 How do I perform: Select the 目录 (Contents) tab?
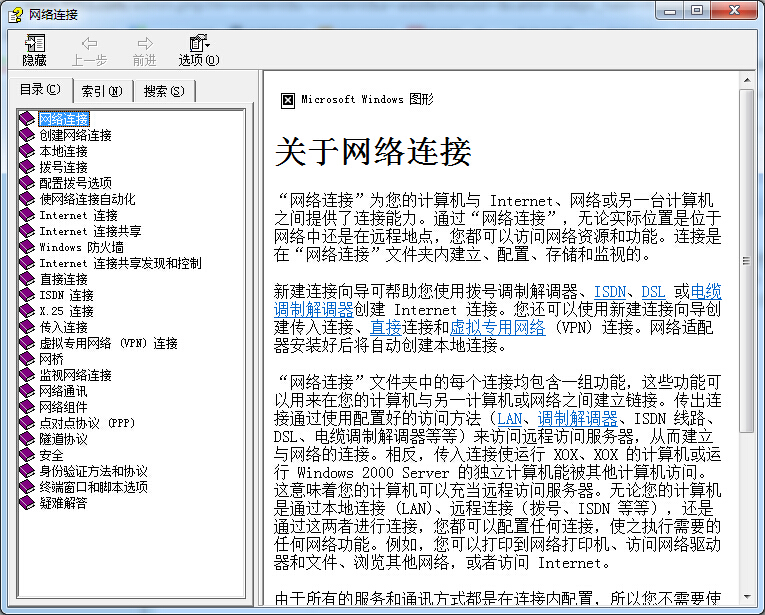(x=41, y=90)
